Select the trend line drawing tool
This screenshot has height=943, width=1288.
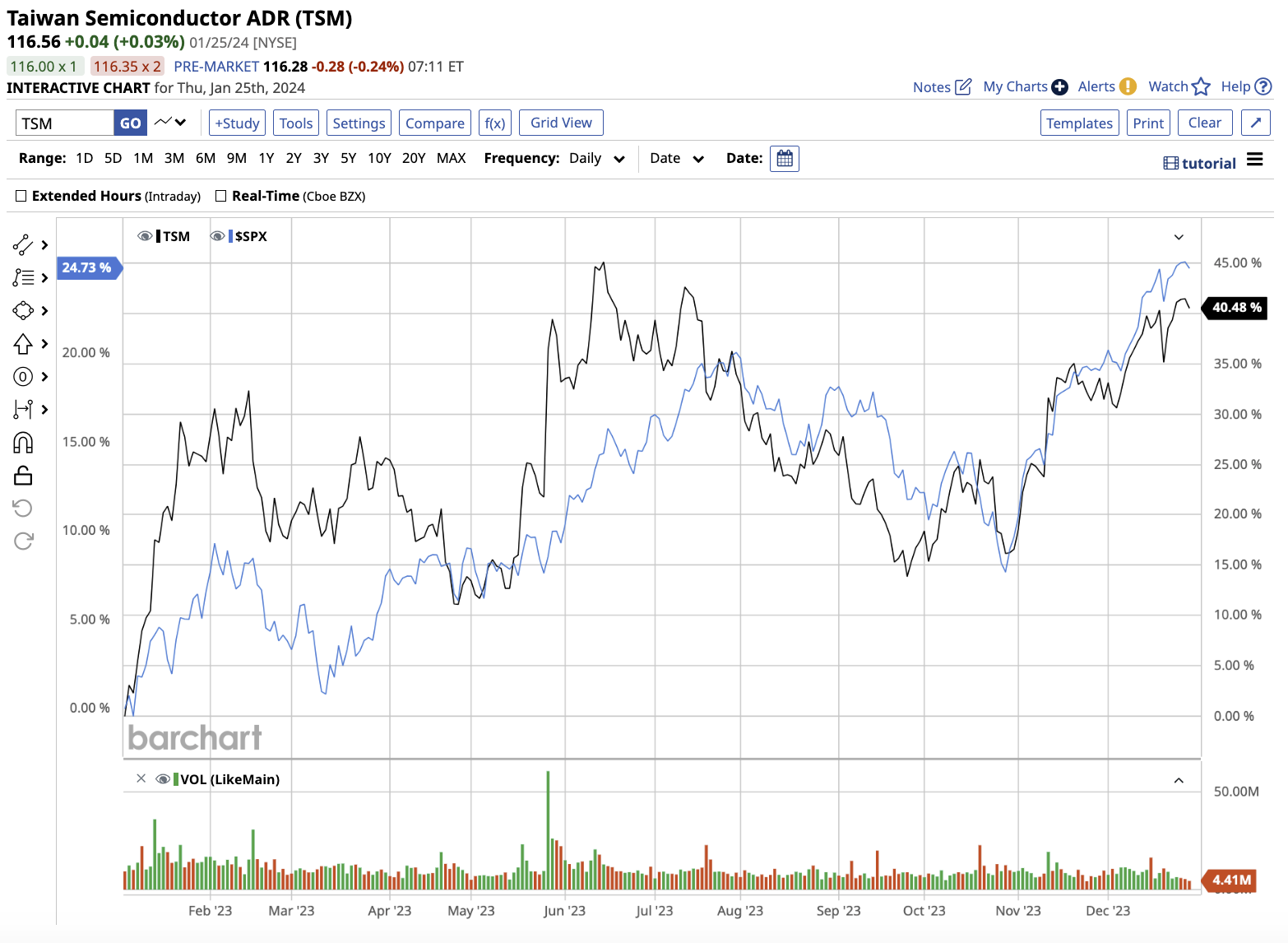23,244
